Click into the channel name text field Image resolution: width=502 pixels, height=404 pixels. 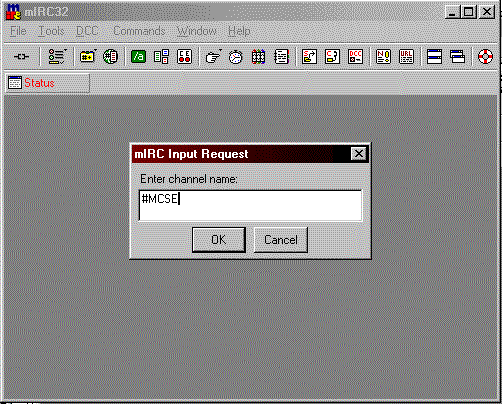pos(250,205)
